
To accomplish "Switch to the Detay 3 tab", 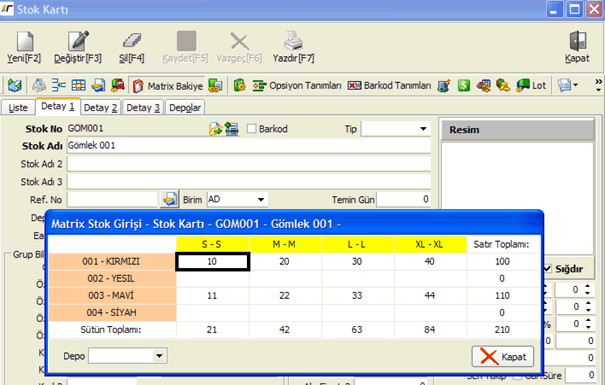I will tap(143, 108).
